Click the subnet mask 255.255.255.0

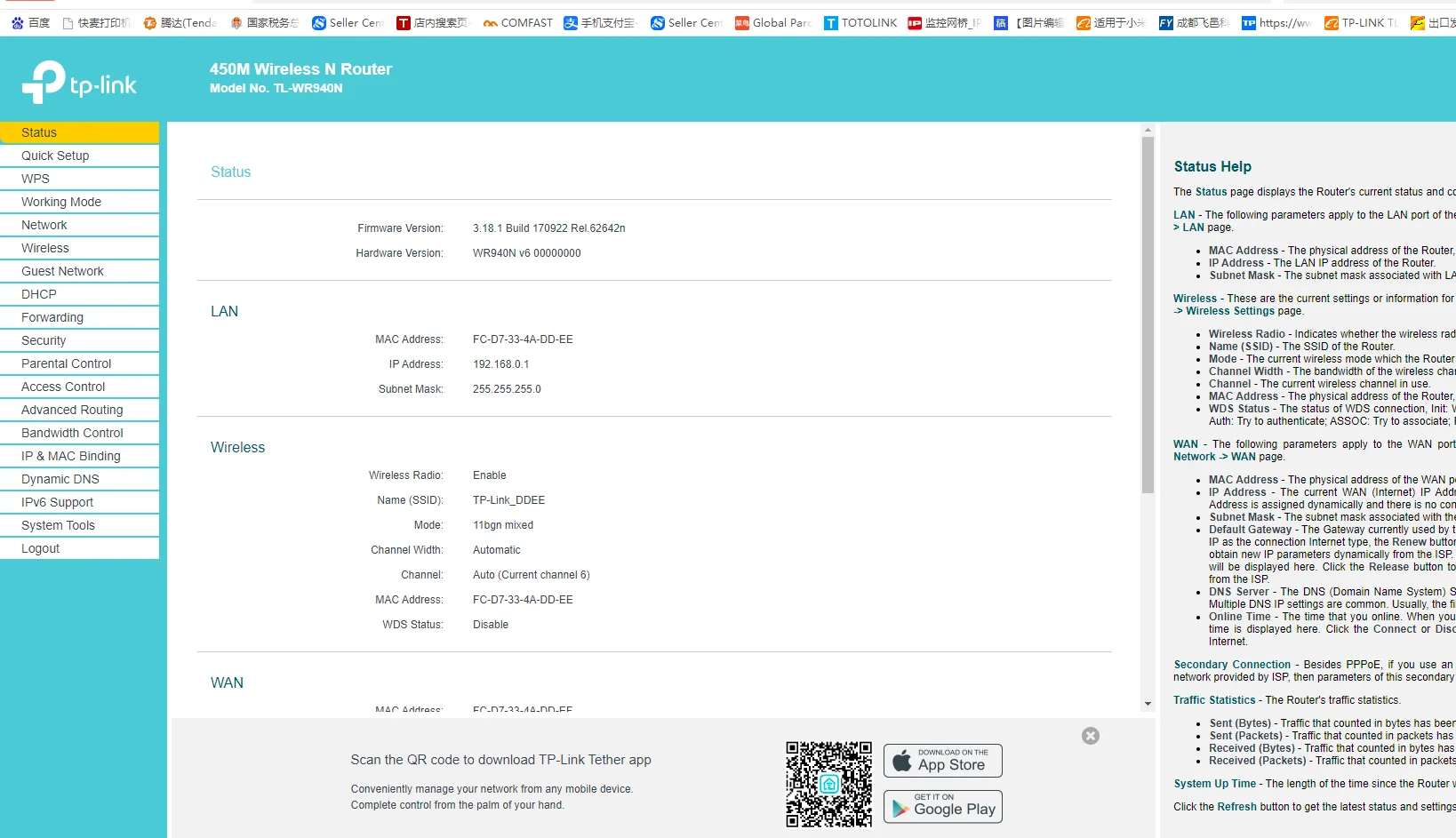pyautogui.click(x=507, y=389)
